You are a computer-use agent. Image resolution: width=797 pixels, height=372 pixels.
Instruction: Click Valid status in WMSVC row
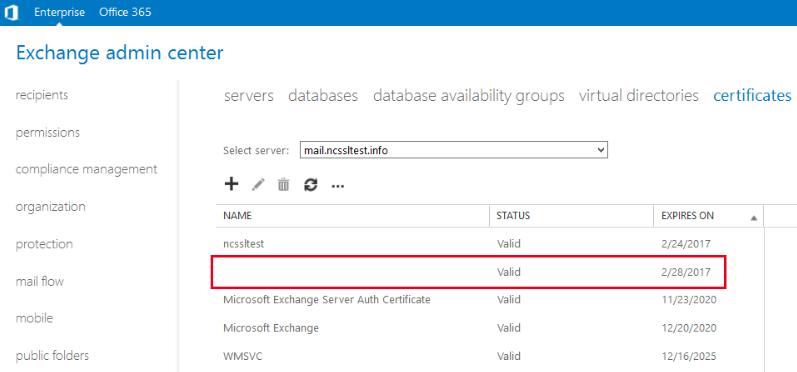[x=509, y=356]
